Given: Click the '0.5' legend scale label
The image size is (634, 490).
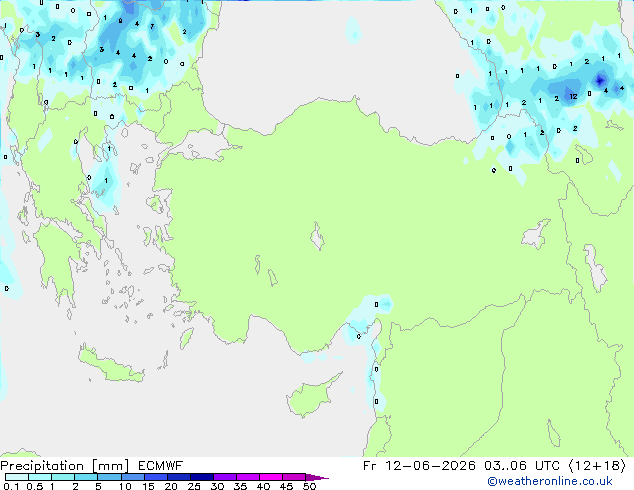Looking at the screenshot, I should click(x=35, y=486).
